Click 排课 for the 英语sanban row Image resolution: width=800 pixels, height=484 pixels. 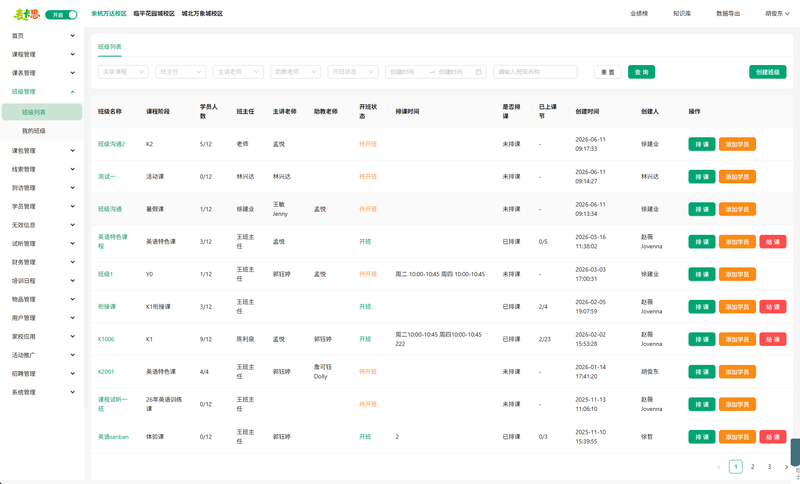702,437
